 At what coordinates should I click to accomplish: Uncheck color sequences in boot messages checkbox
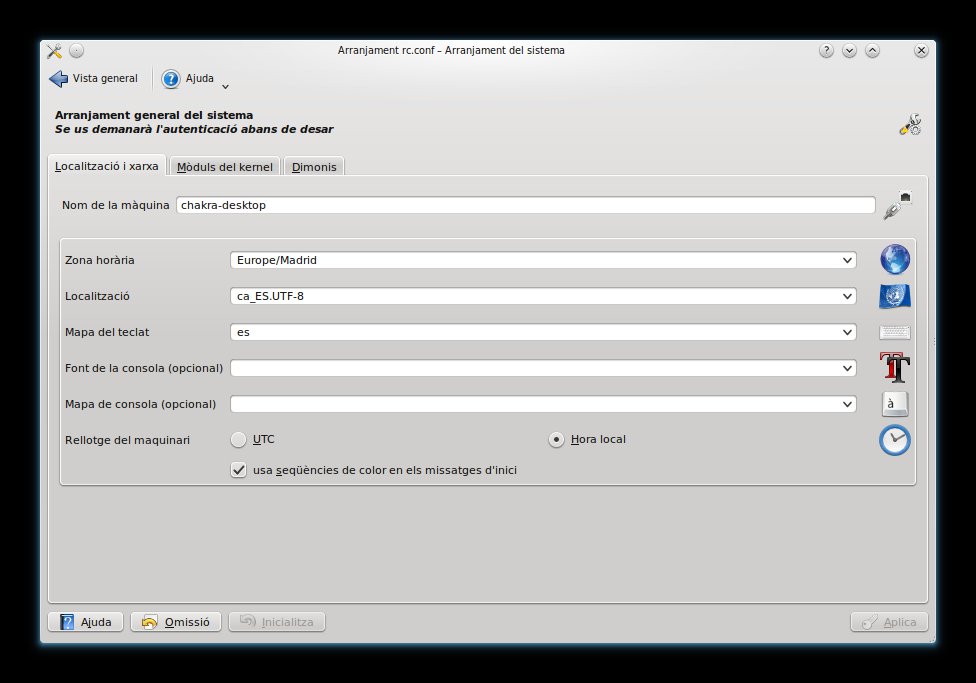pyautogui.click(x=238, y=470)
